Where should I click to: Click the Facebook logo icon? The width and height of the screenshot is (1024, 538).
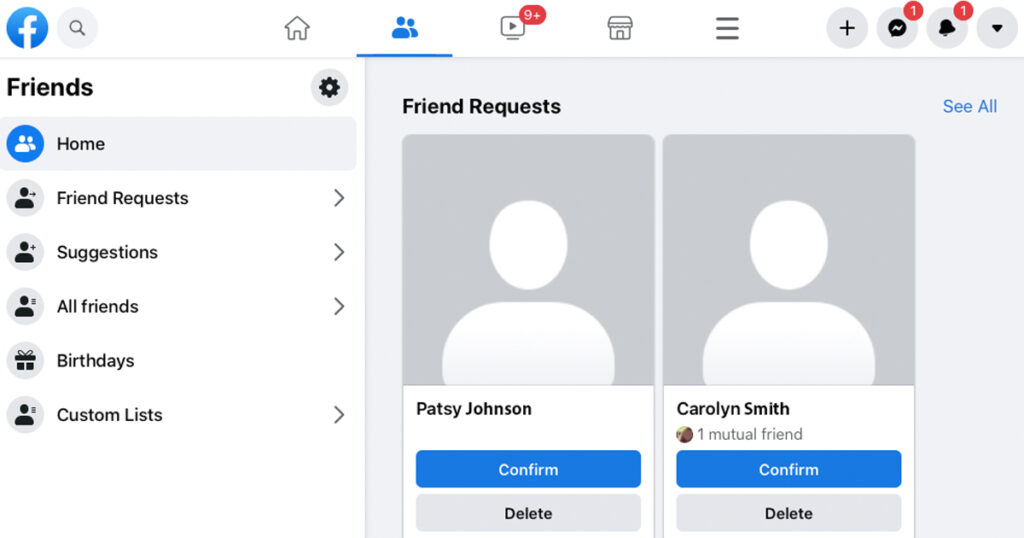[x=27, y=28]
